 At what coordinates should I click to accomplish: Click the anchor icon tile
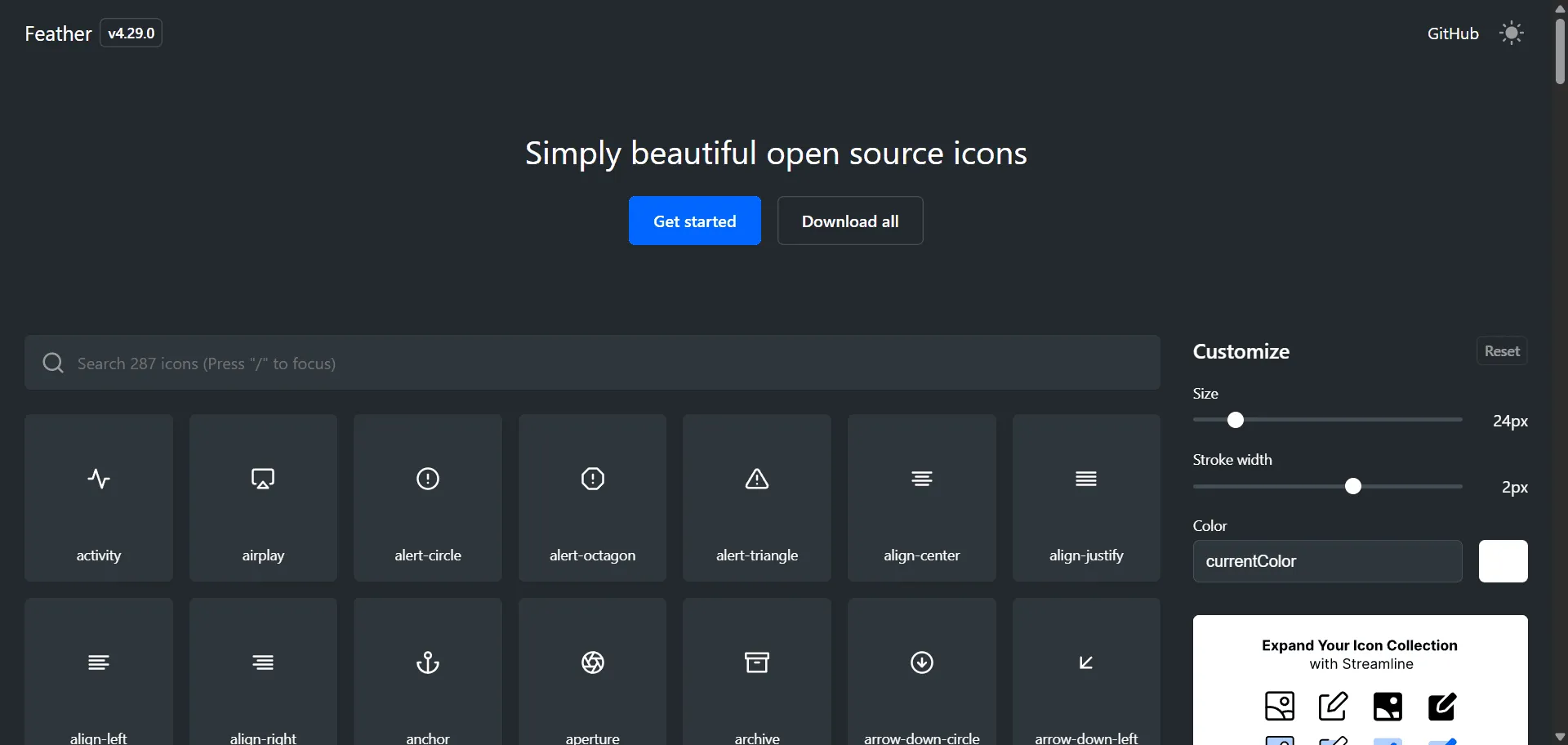[428, 671]
